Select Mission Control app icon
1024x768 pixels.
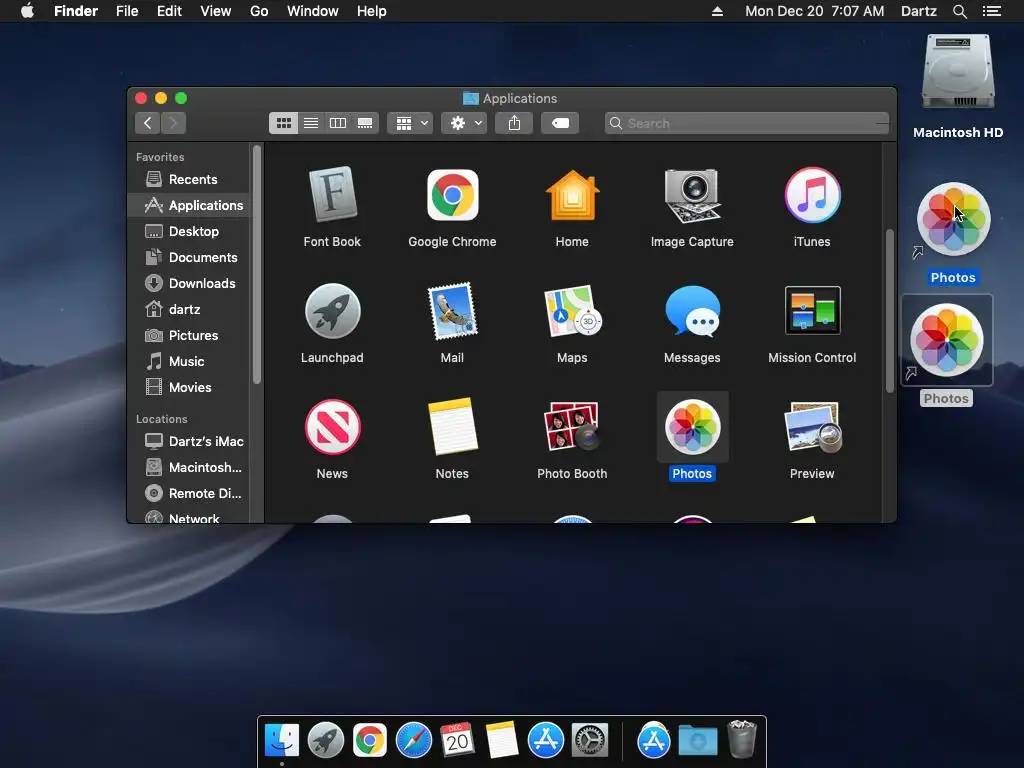(x=812, y=311)
